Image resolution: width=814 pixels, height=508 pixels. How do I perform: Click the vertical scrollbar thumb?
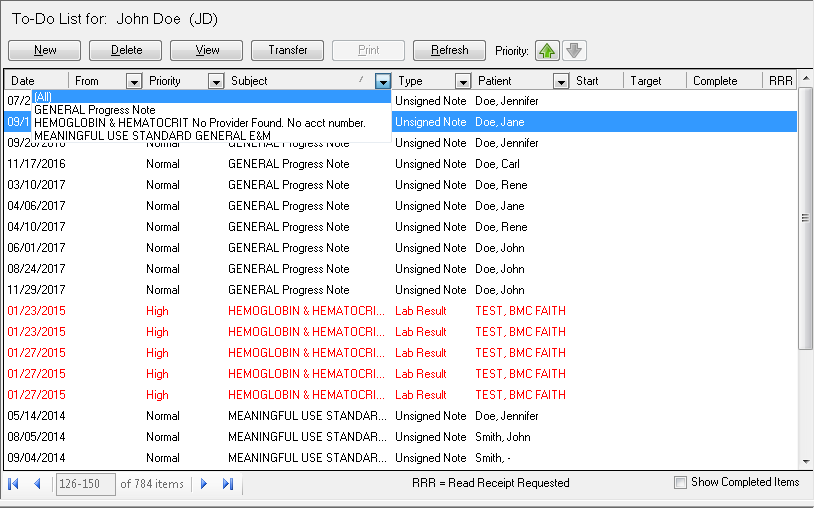(x=805, y=218)
